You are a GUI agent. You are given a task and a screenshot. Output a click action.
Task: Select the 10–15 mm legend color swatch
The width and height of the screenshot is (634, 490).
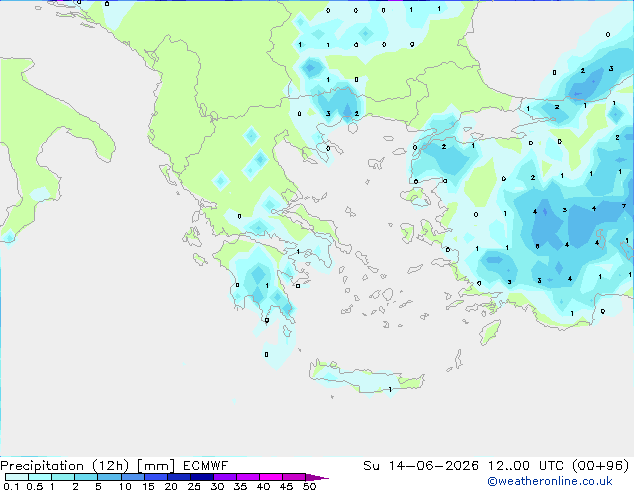tap(132, 477)
